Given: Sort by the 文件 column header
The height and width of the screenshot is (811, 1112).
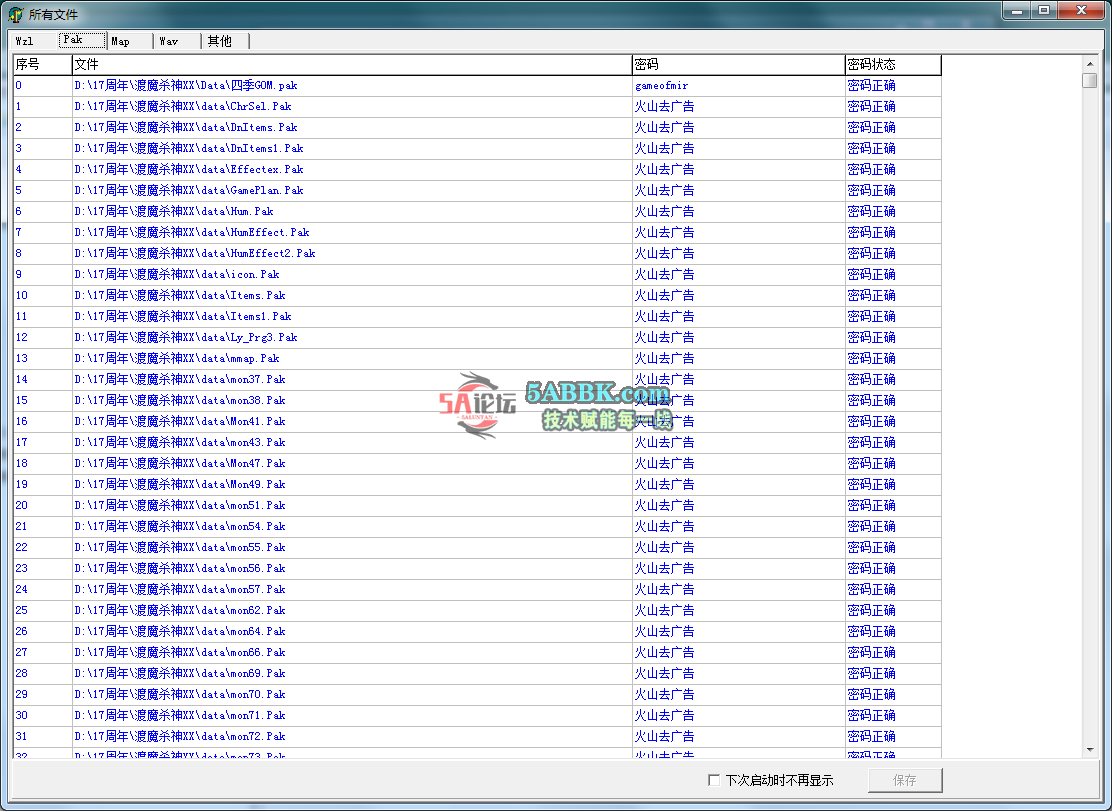Looking at the screenshot, I should pyautogui.click(x=352, y=65).
